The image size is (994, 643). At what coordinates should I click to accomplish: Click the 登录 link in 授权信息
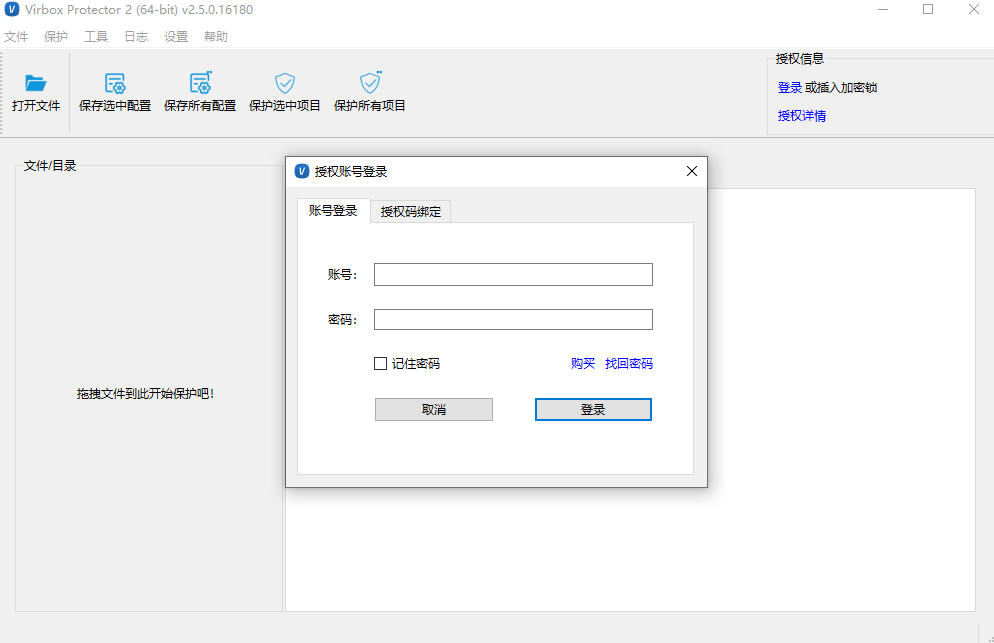coord(790,88)
